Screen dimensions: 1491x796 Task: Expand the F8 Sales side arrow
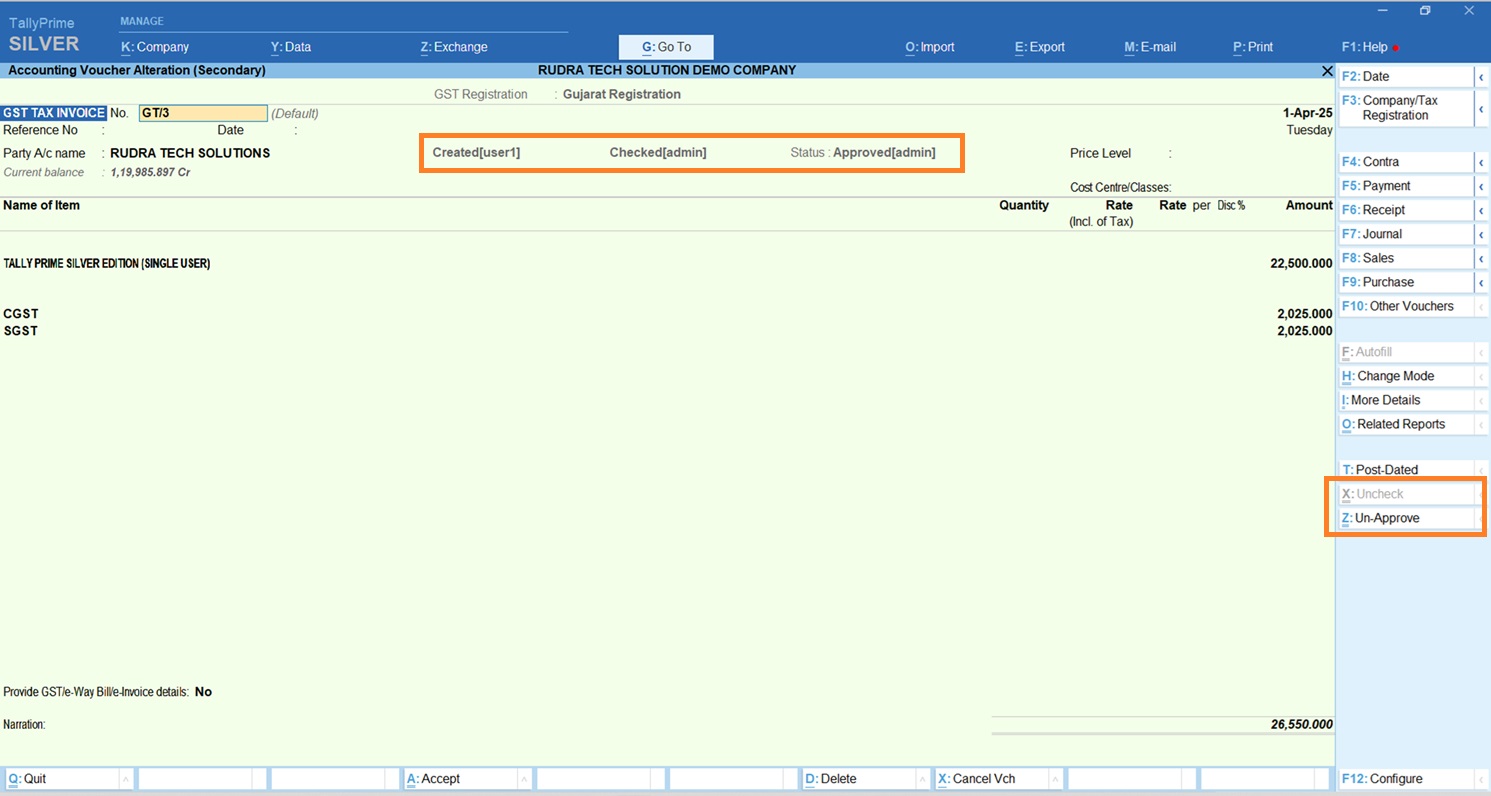point(1480,258)
